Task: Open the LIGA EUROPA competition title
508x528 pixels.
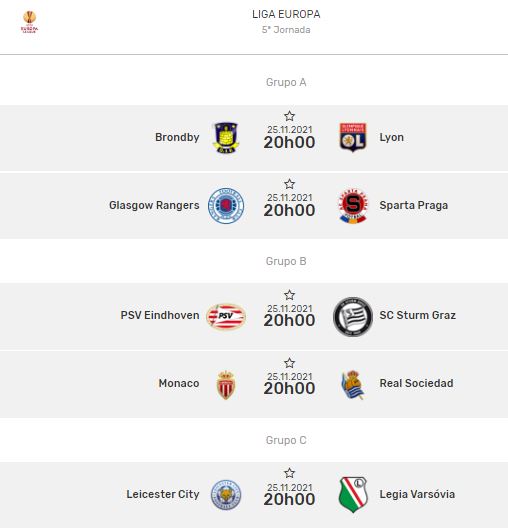Action: point(286,14)
